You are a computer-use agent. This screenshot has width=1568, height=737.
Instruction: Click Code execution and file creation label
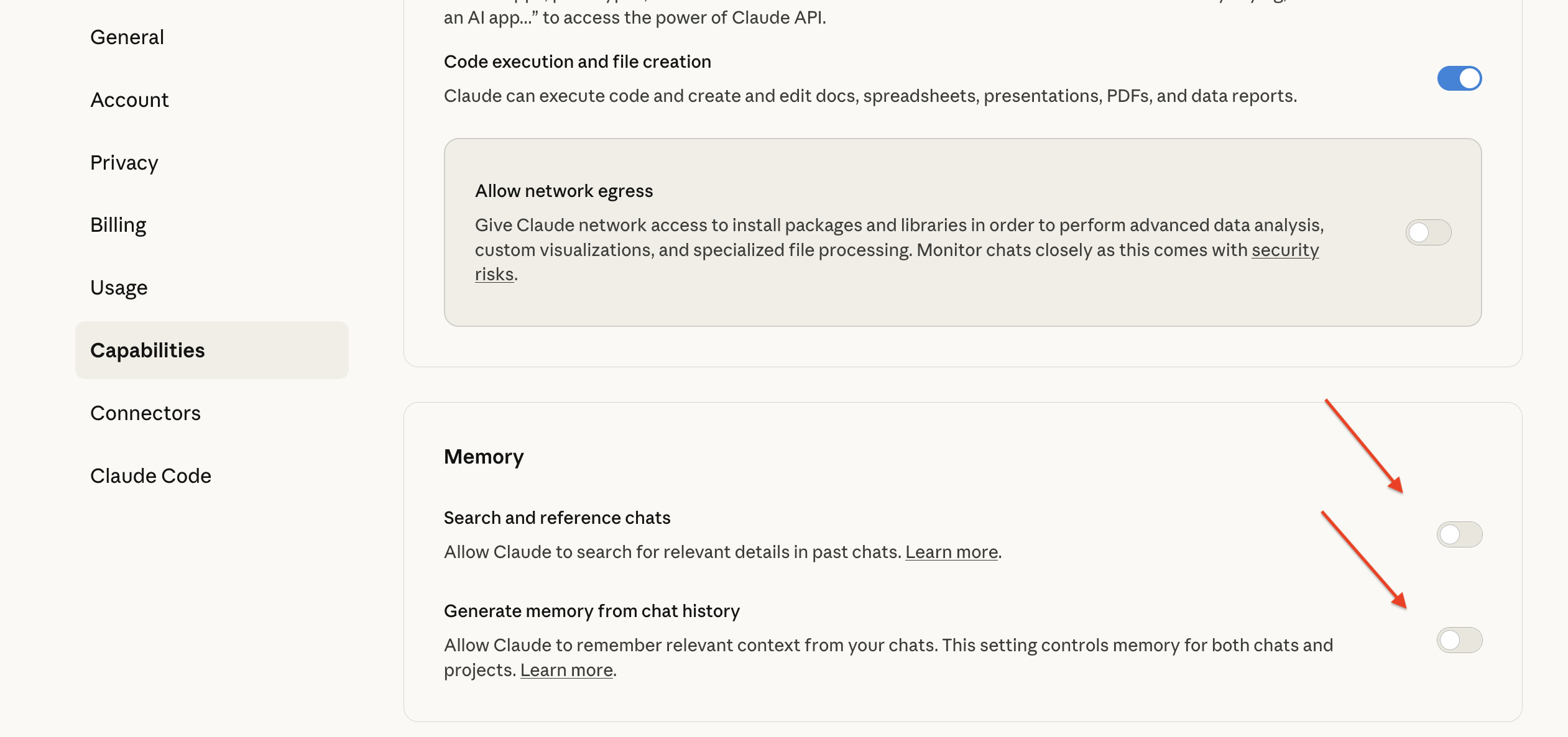(578, 62)
